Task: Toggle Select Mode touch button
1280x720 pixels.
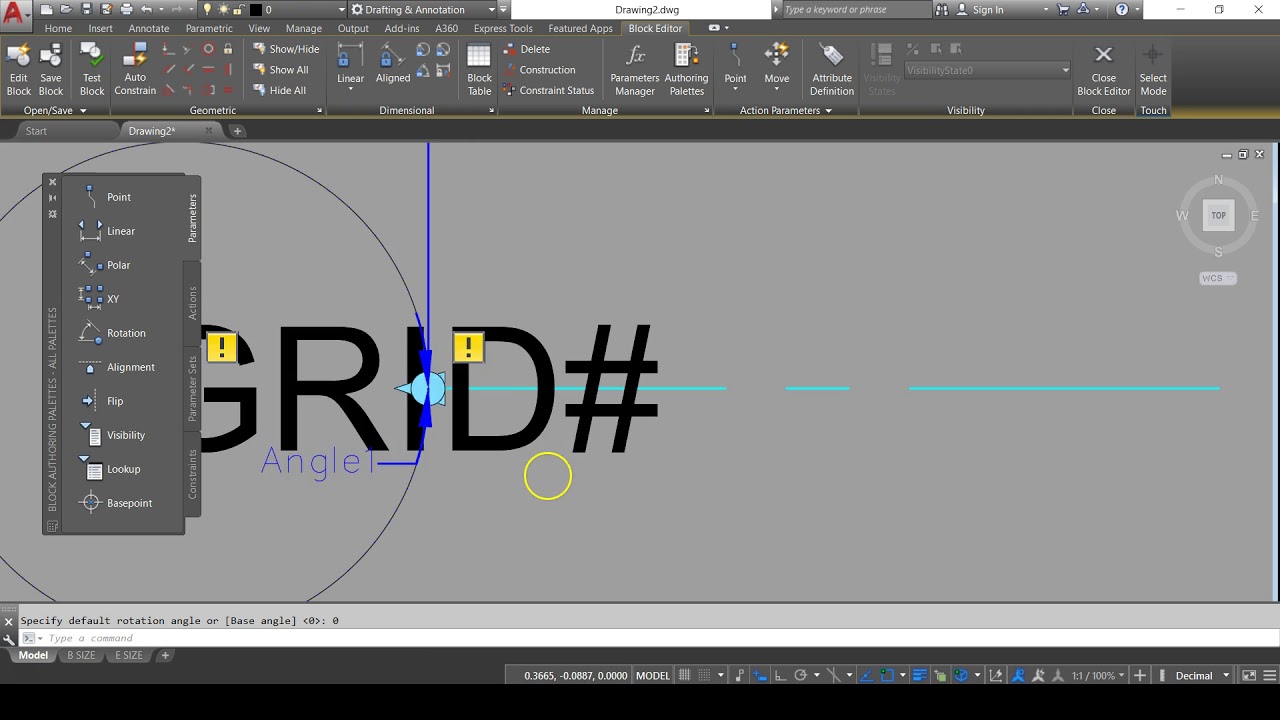Action: coord(1153,70)
